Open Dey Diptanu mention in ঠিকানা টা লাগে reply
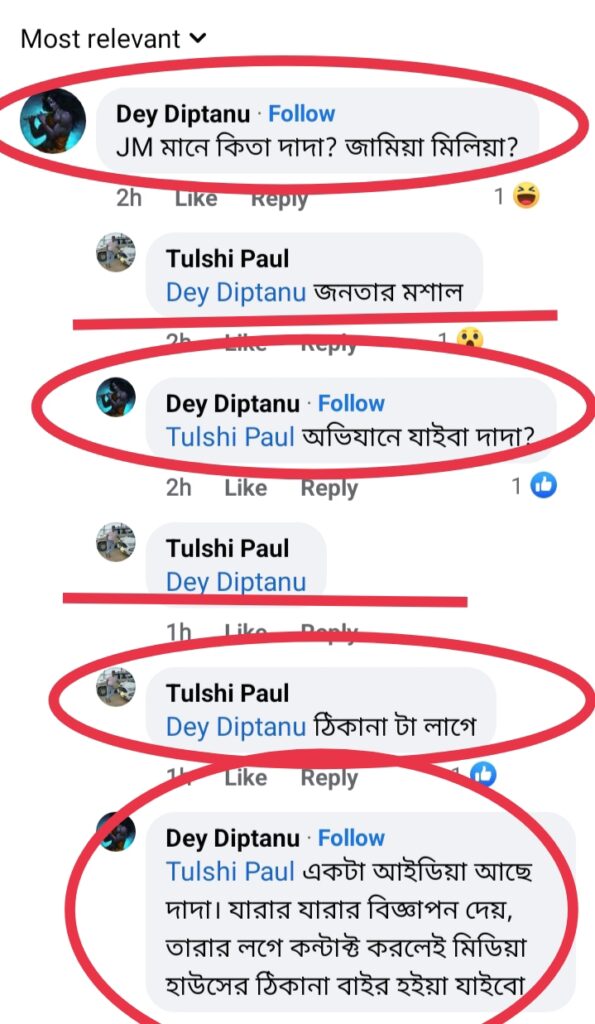This screenshot has height=1024, width=595. 236,727
